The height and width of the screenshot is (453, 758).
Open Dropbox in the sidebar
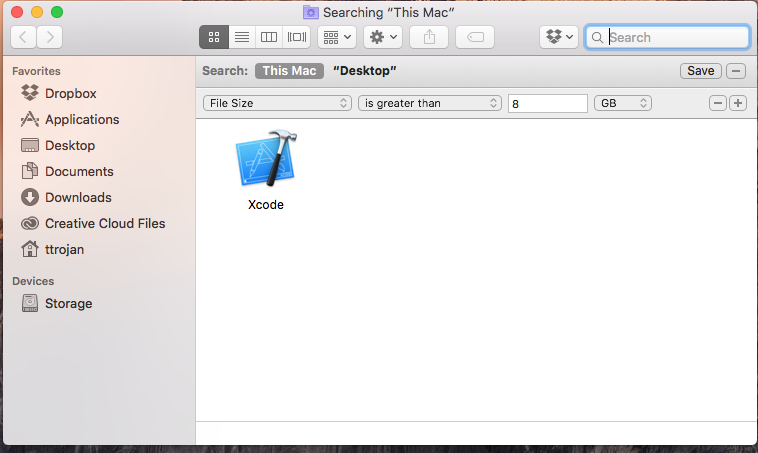click(x=70, y=93)
